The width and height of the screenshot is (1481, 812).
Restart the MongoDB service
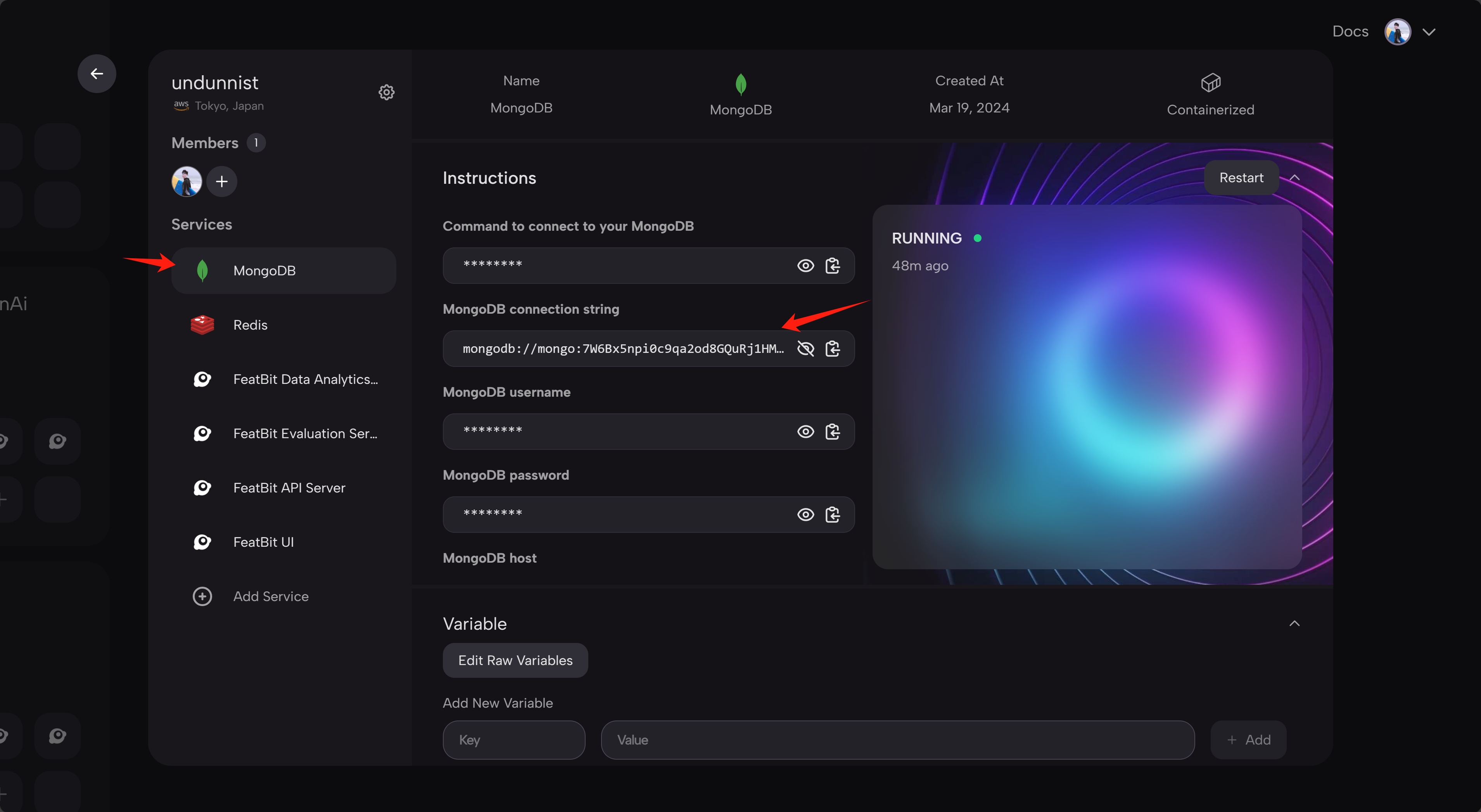click(1241, 178)
